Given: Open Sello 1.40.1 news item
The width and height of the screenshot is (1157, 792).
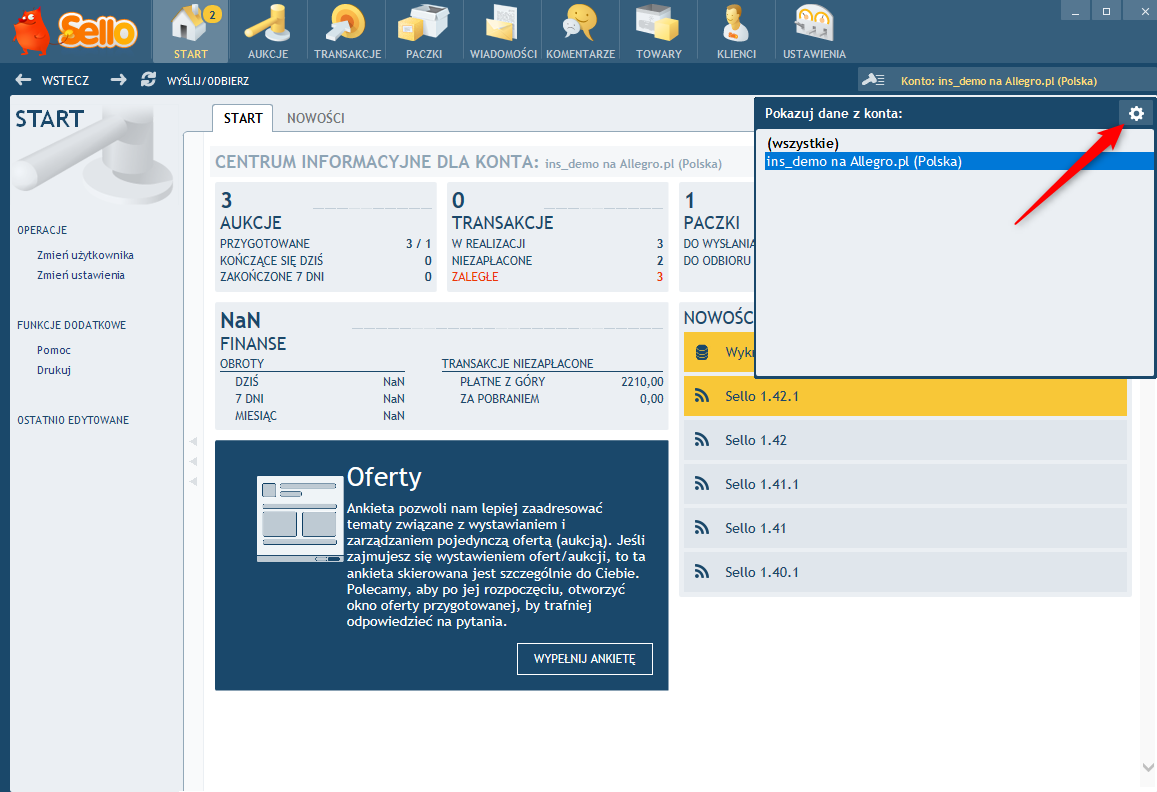Looking at the screenshot, I should (x=905, y=572).
